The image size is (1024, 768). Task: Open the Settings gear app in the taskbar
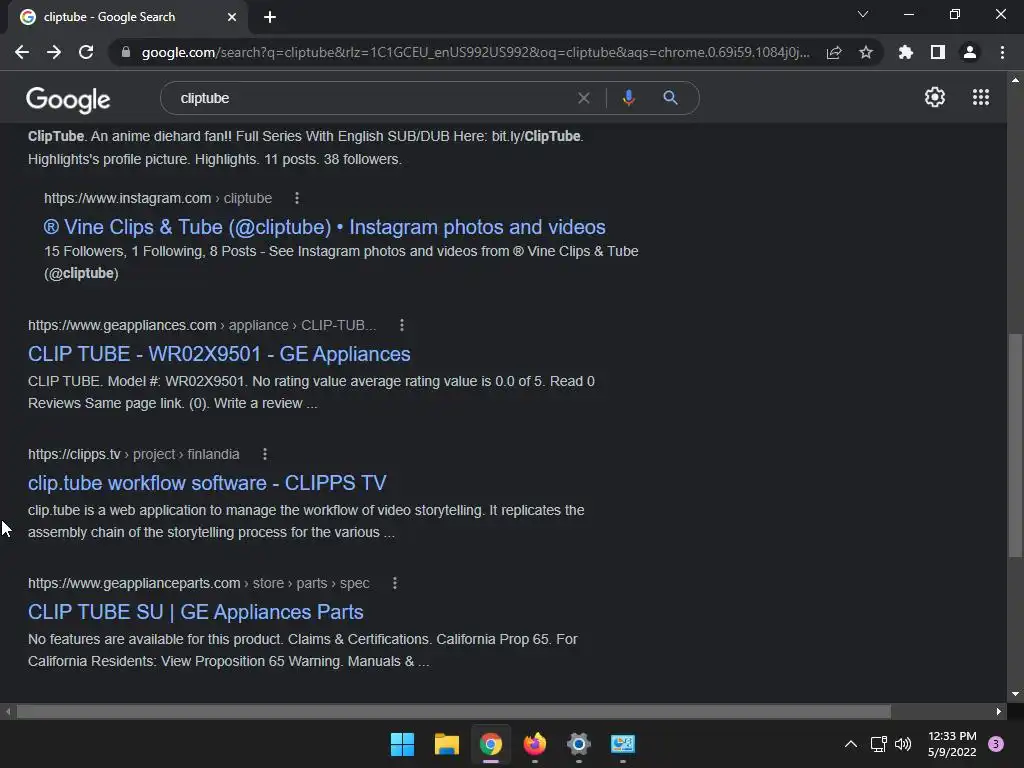pos(579,744)
